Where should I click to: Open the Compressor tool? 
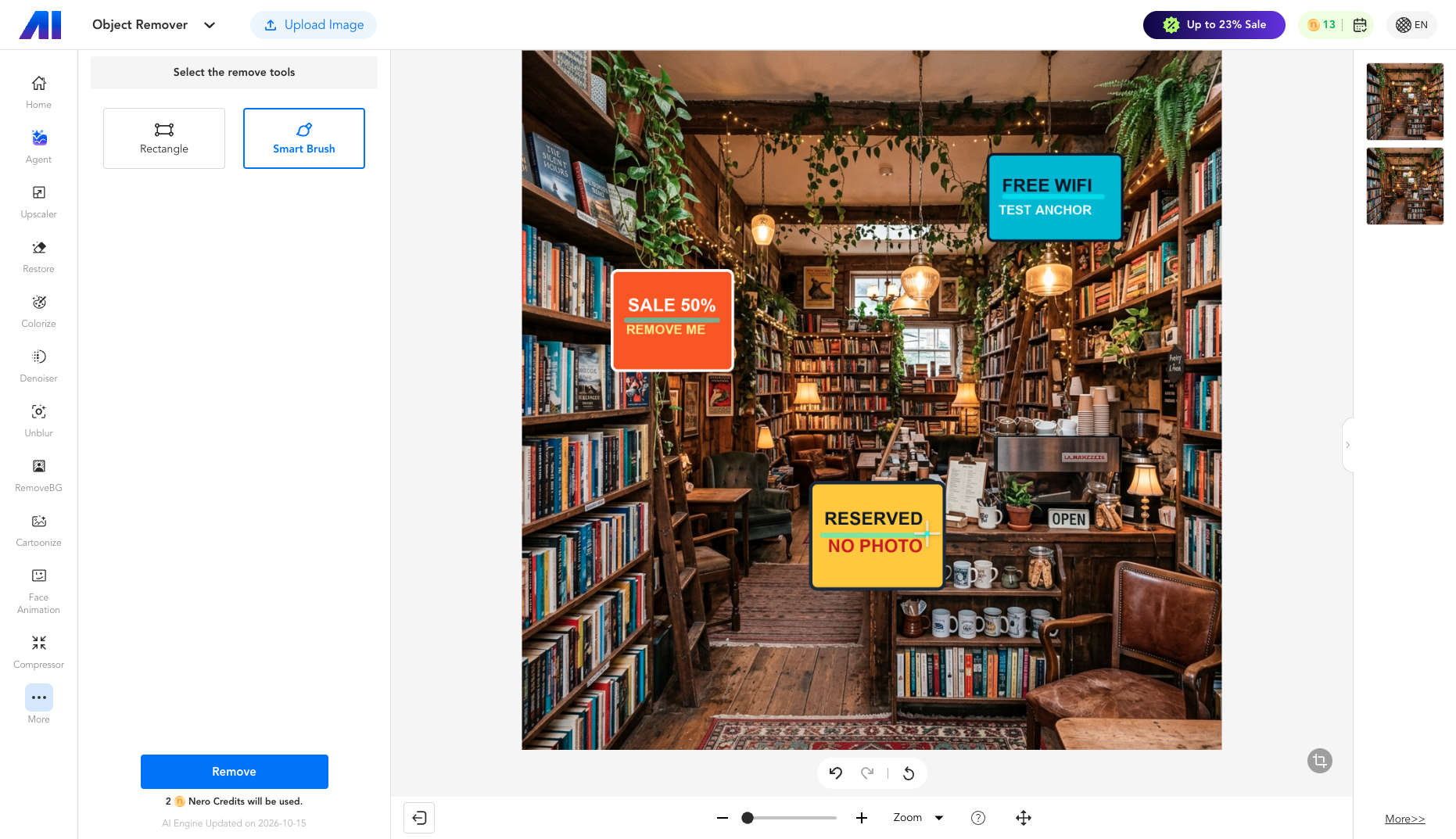point(38,652)
